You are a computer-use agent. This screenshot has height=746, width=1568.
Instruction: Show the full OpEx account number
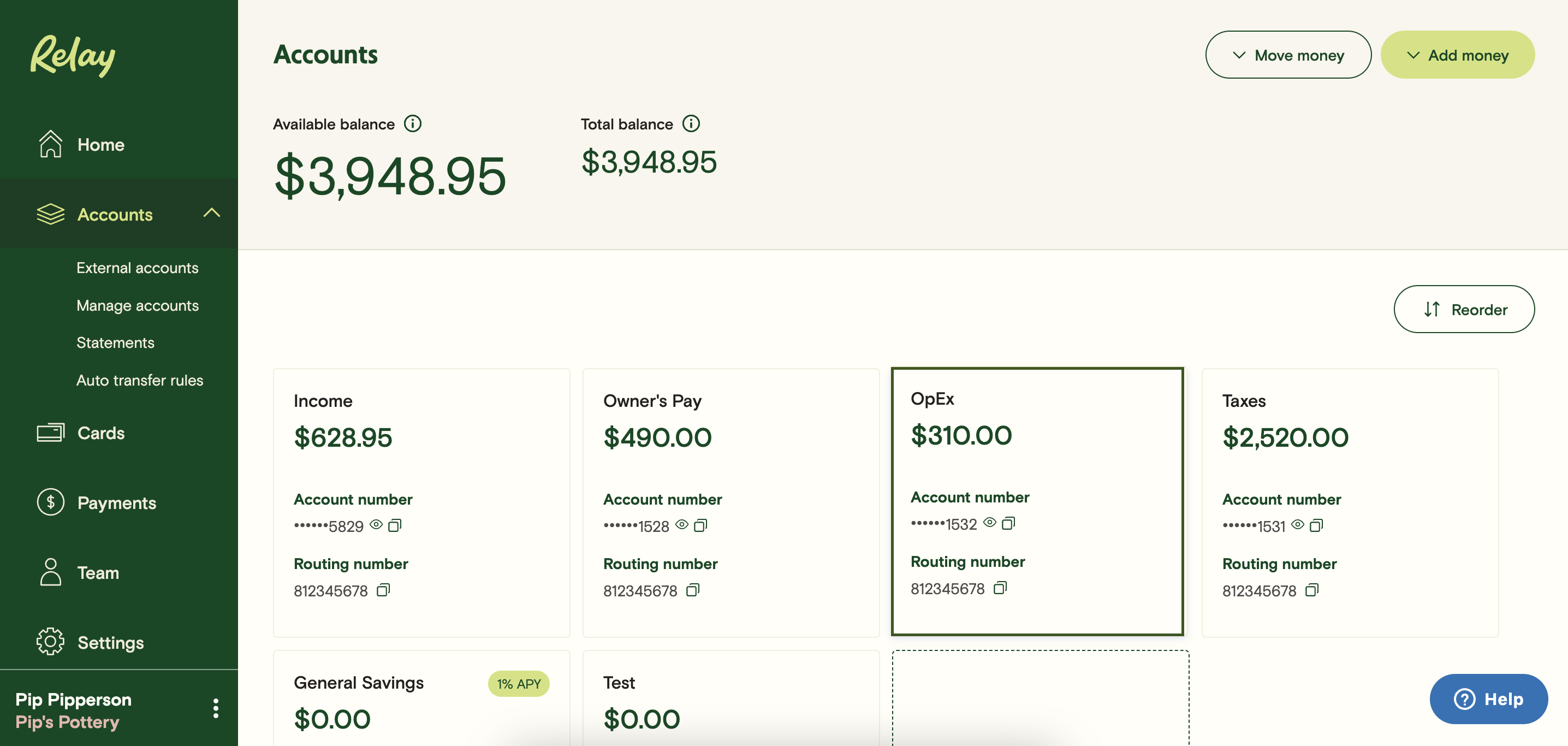(x=990, y=523)
